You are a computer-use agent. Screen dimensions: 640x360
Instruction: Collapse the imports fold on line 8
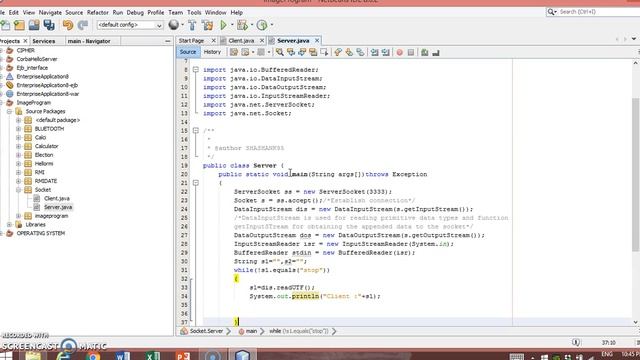tap(196, 70)
